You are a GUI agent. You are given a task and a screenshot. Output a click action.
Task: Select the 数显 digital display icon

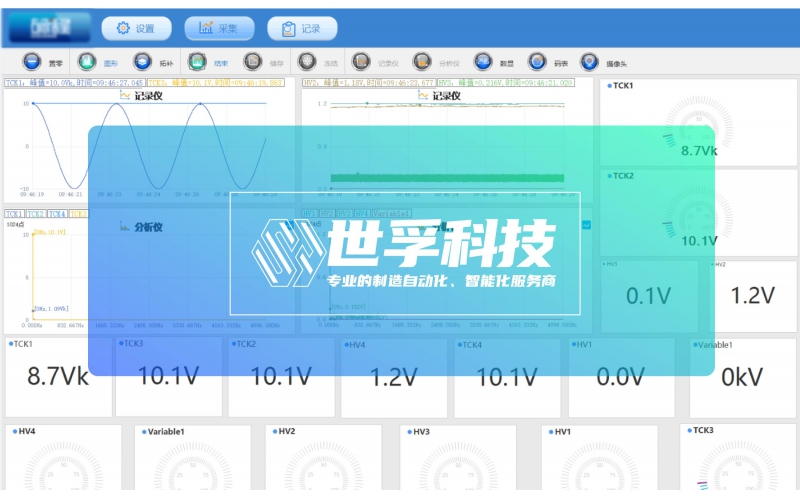tap(483, 61)
